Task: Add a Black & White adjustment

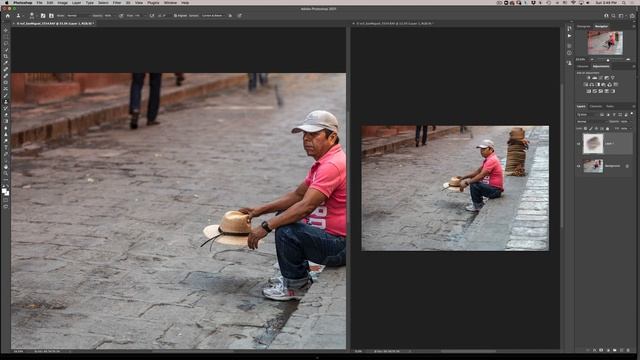Action: coord(598,84)
